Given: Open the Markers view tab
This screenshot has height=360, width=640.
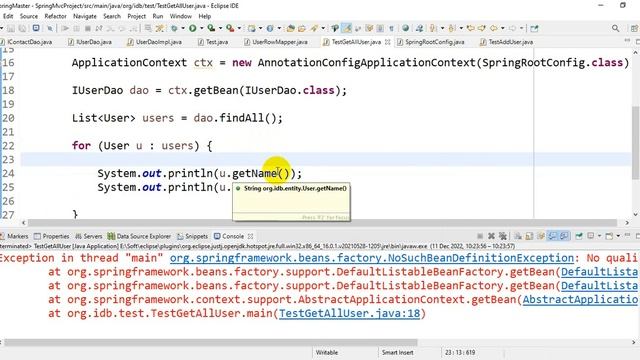Looking at the screenshot, I should point(15,236).
